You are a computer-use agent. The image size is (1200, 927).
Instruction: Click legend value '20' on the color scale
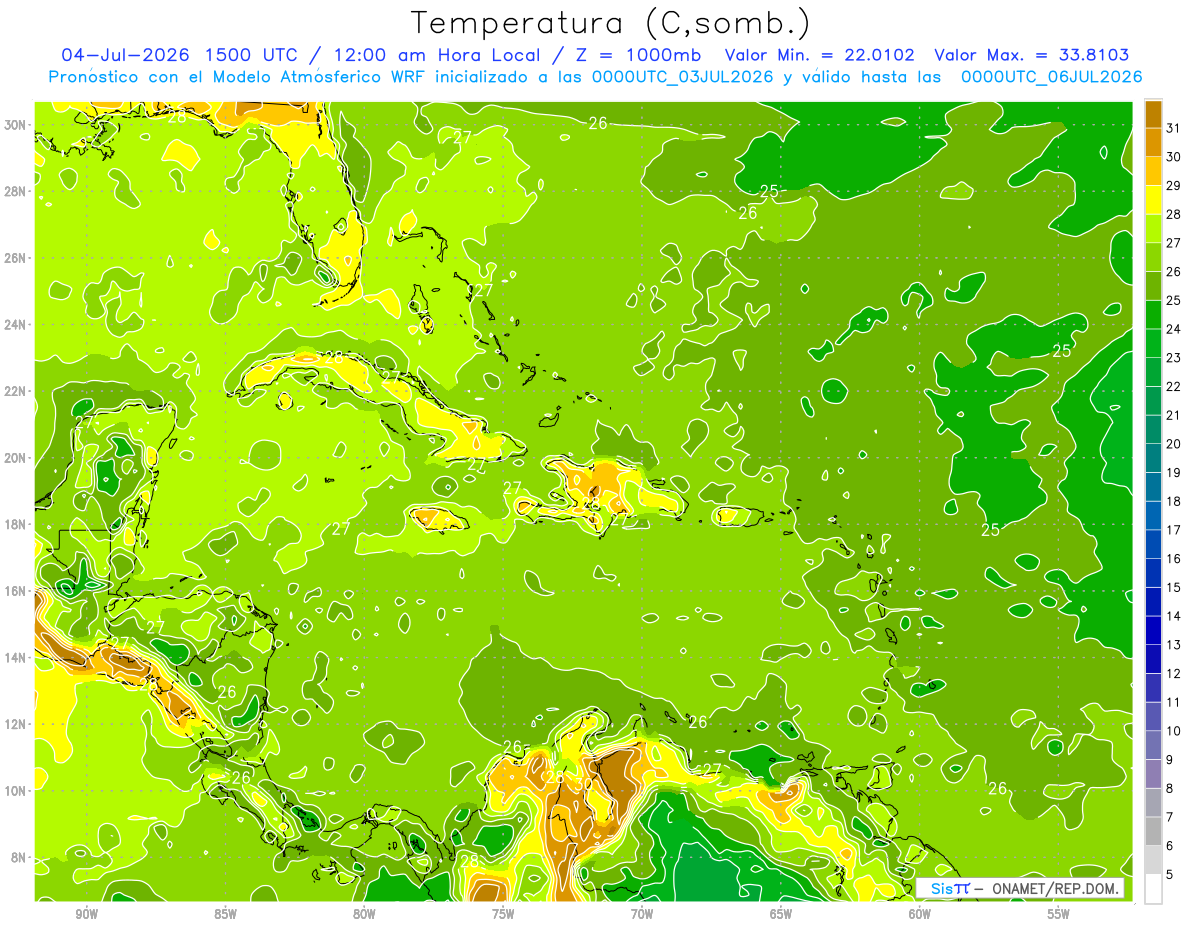point(1174,444)
